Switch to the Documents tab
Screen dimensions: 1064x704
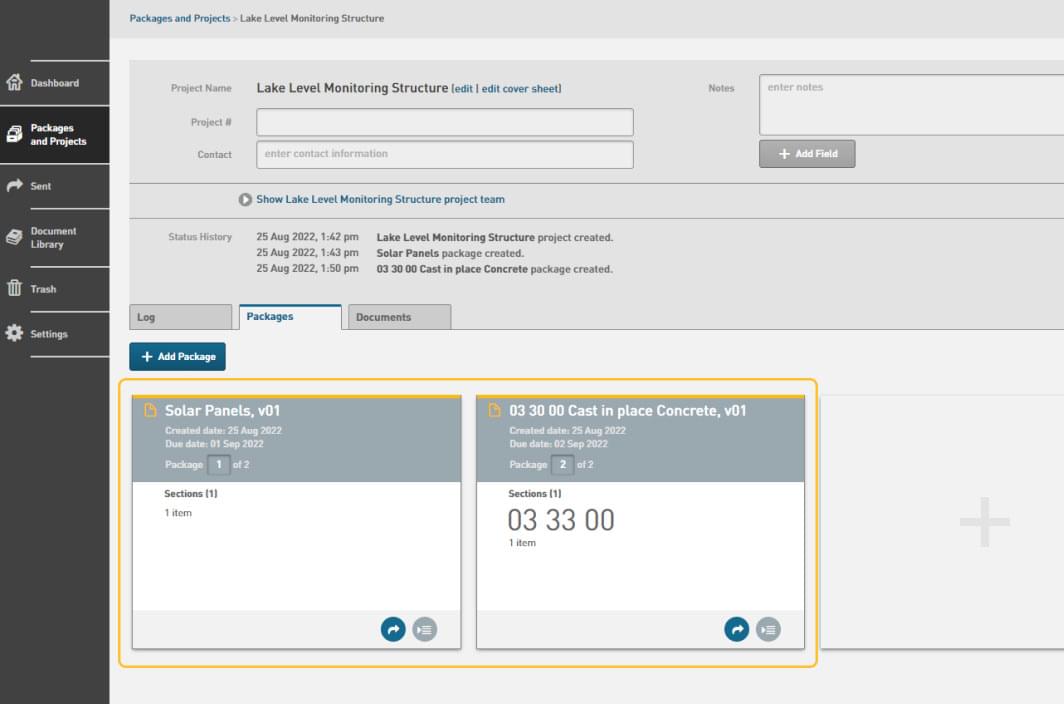pos(397,317)
